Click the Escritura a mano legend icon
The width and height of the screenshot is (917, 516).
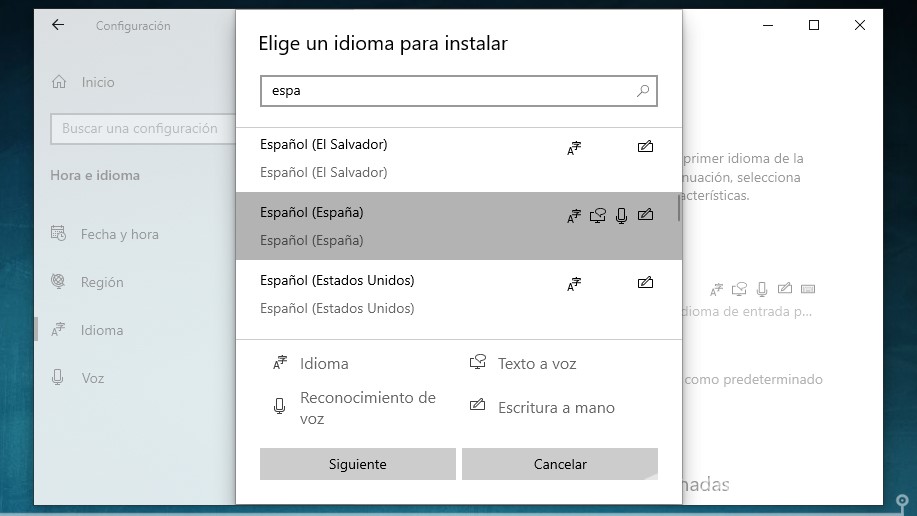click(478, 404)
